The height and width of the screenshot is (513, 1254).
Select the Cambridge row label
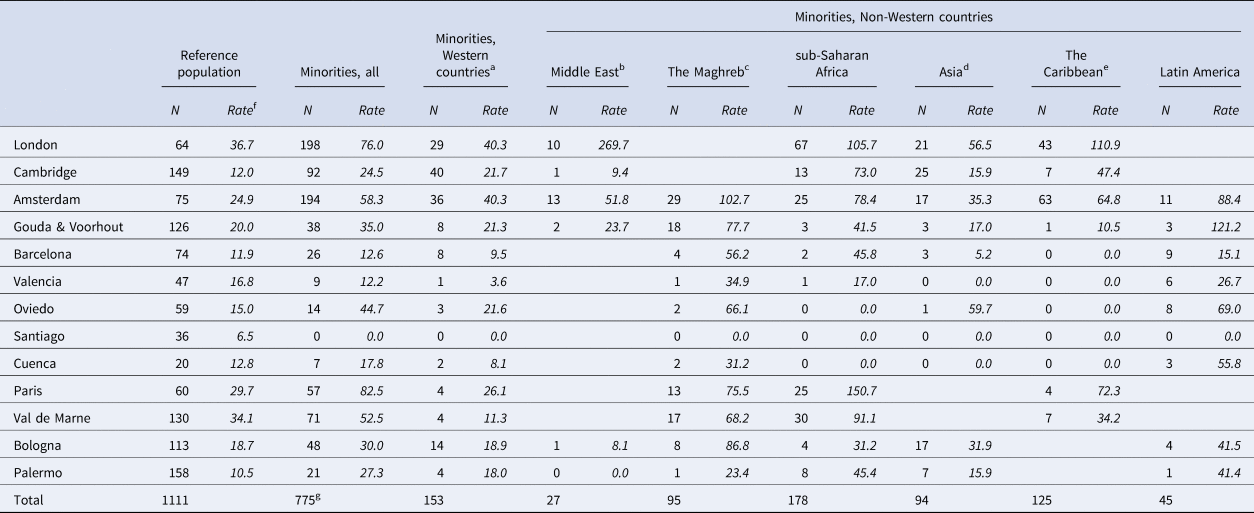(x=45, y=172)
